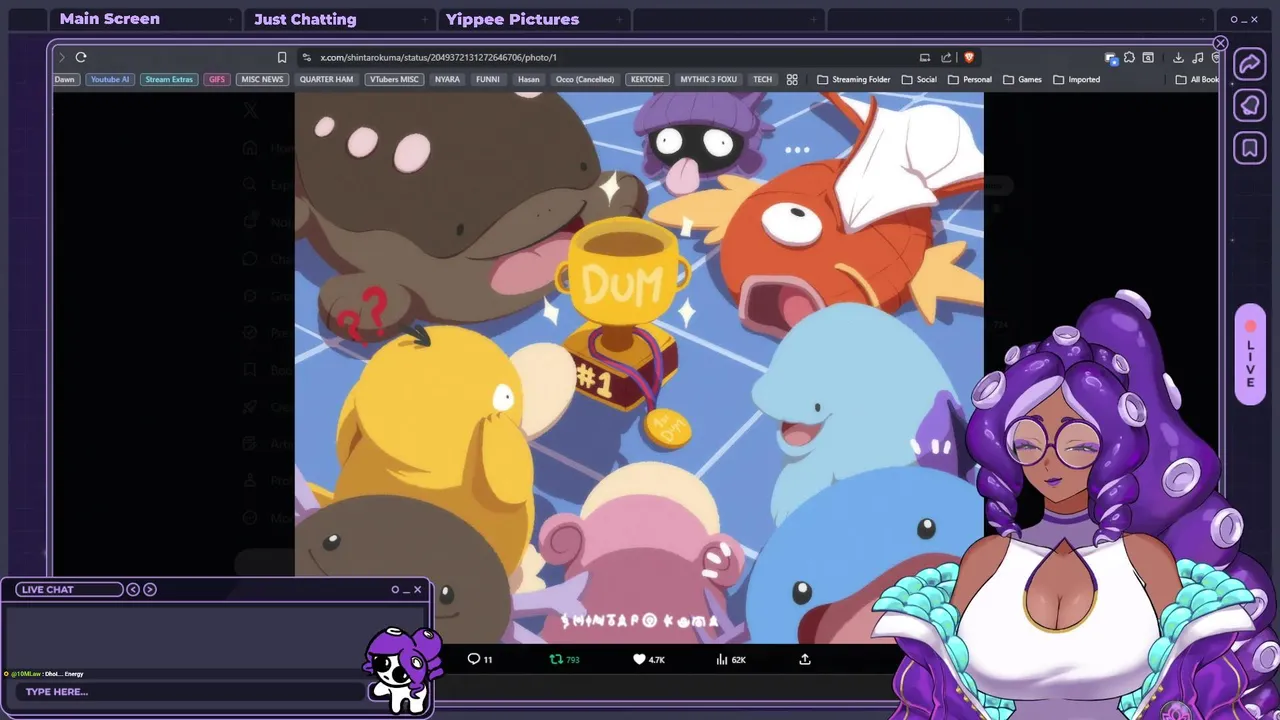Click the X close button of the browser overlay
The width and height of the screenshot is (1280, 720).
point(1220,43)
